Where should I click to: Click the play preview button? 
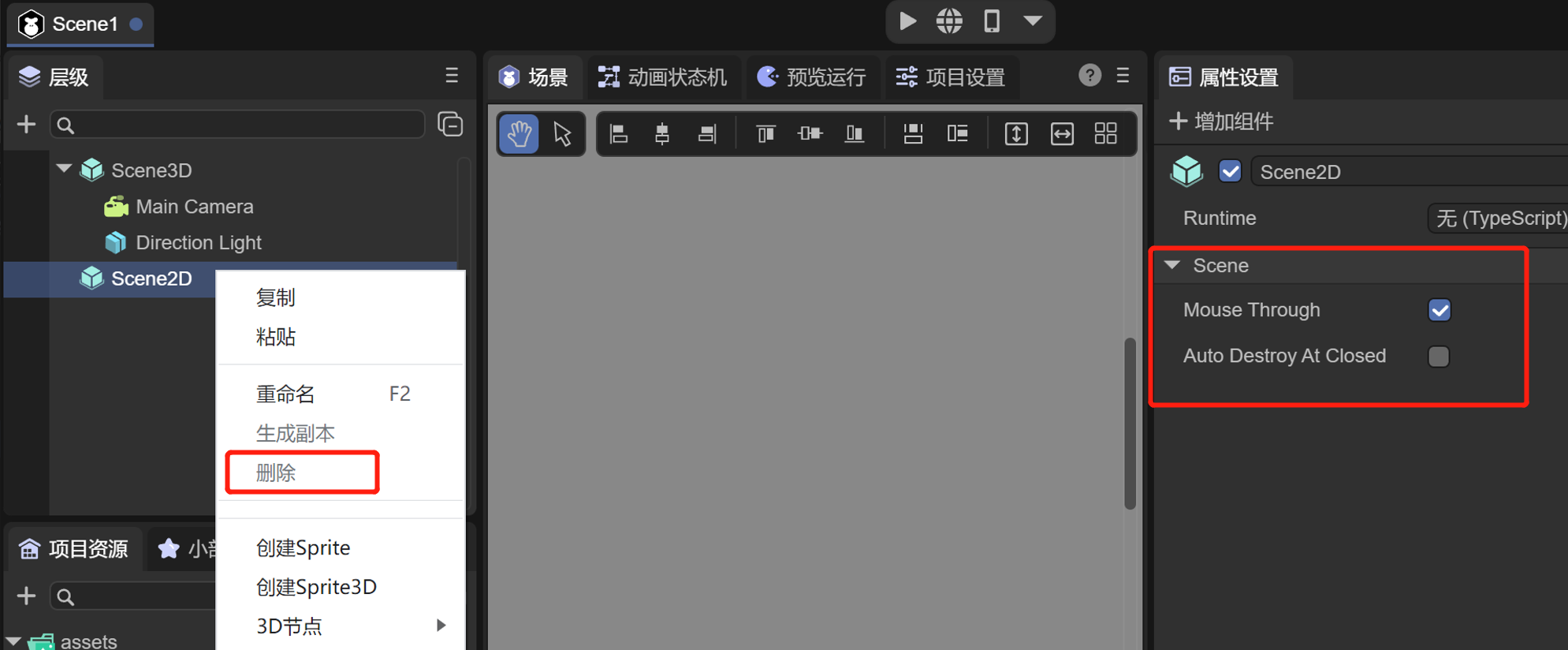click(x=907, y=21)
